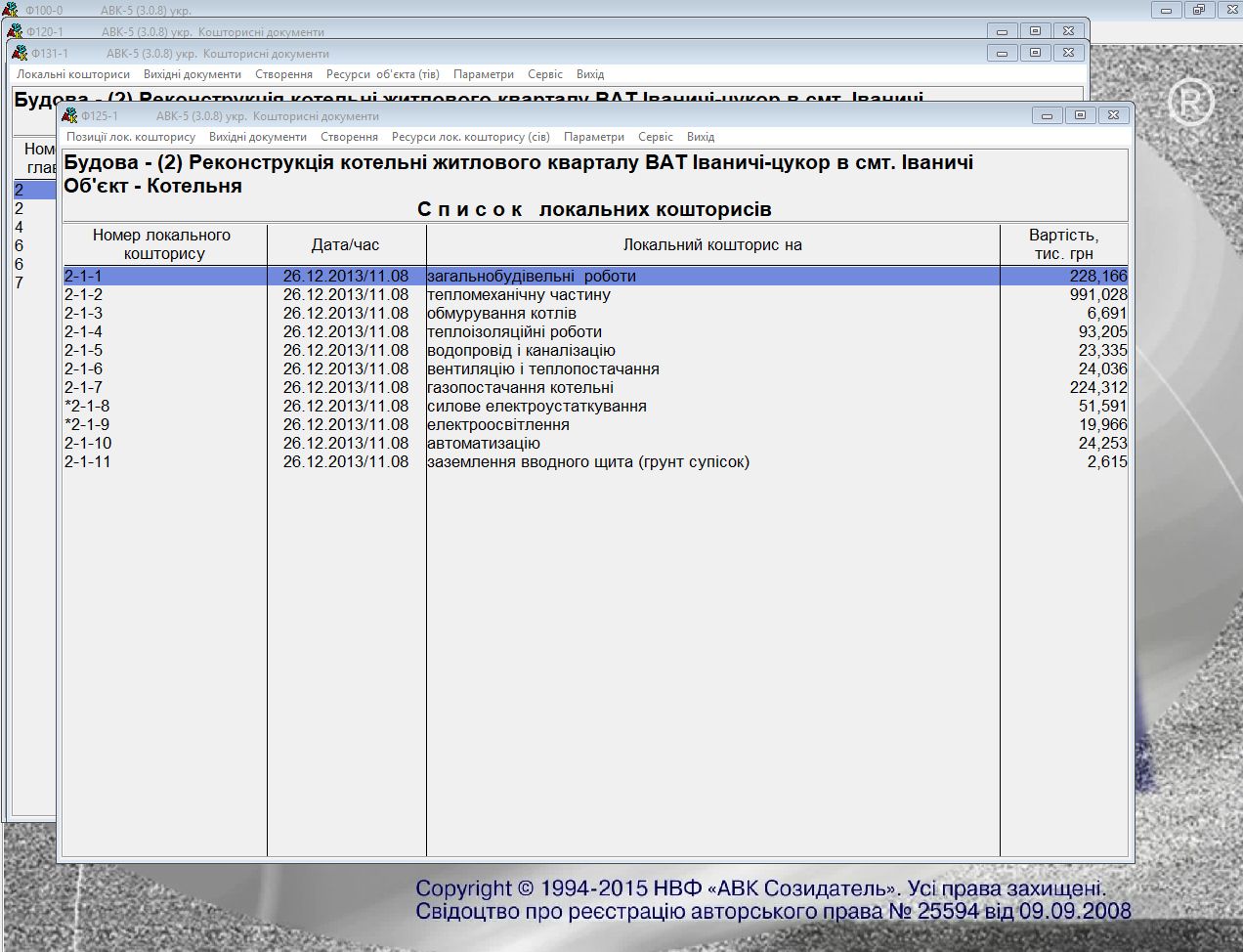Click 'Дата/час' column header
Image resolution: width=1243 pixels, height=952 pixels.
coord(346,244)
